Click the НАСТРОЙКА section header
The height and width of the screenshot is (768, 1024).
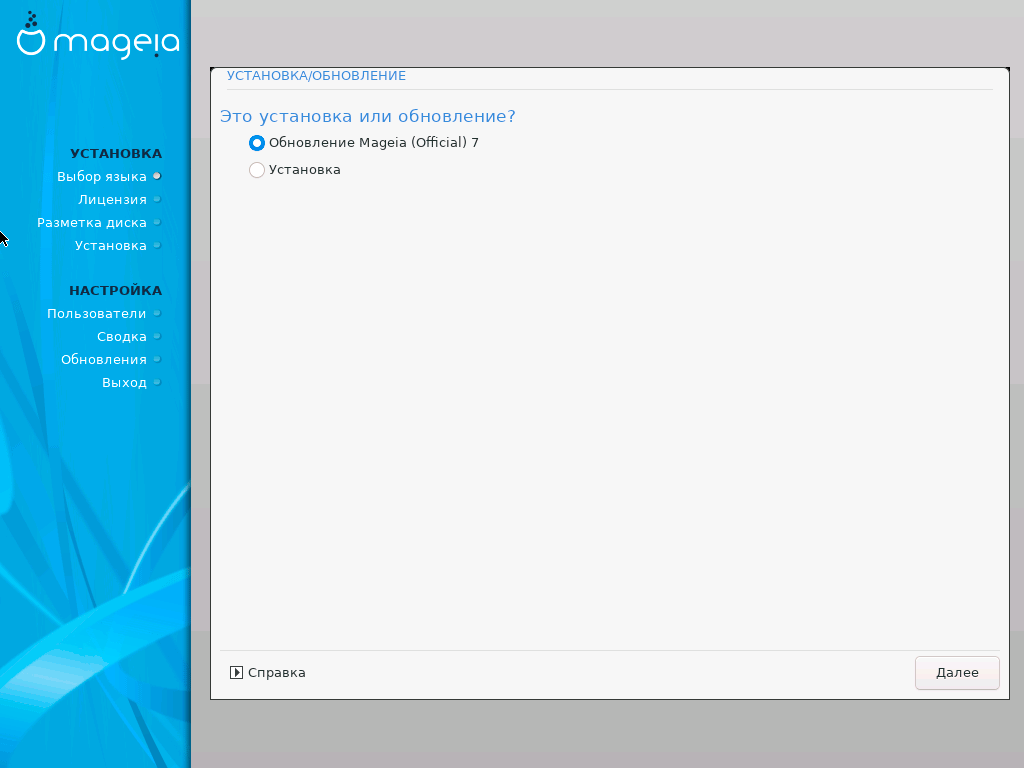point(115,290)
